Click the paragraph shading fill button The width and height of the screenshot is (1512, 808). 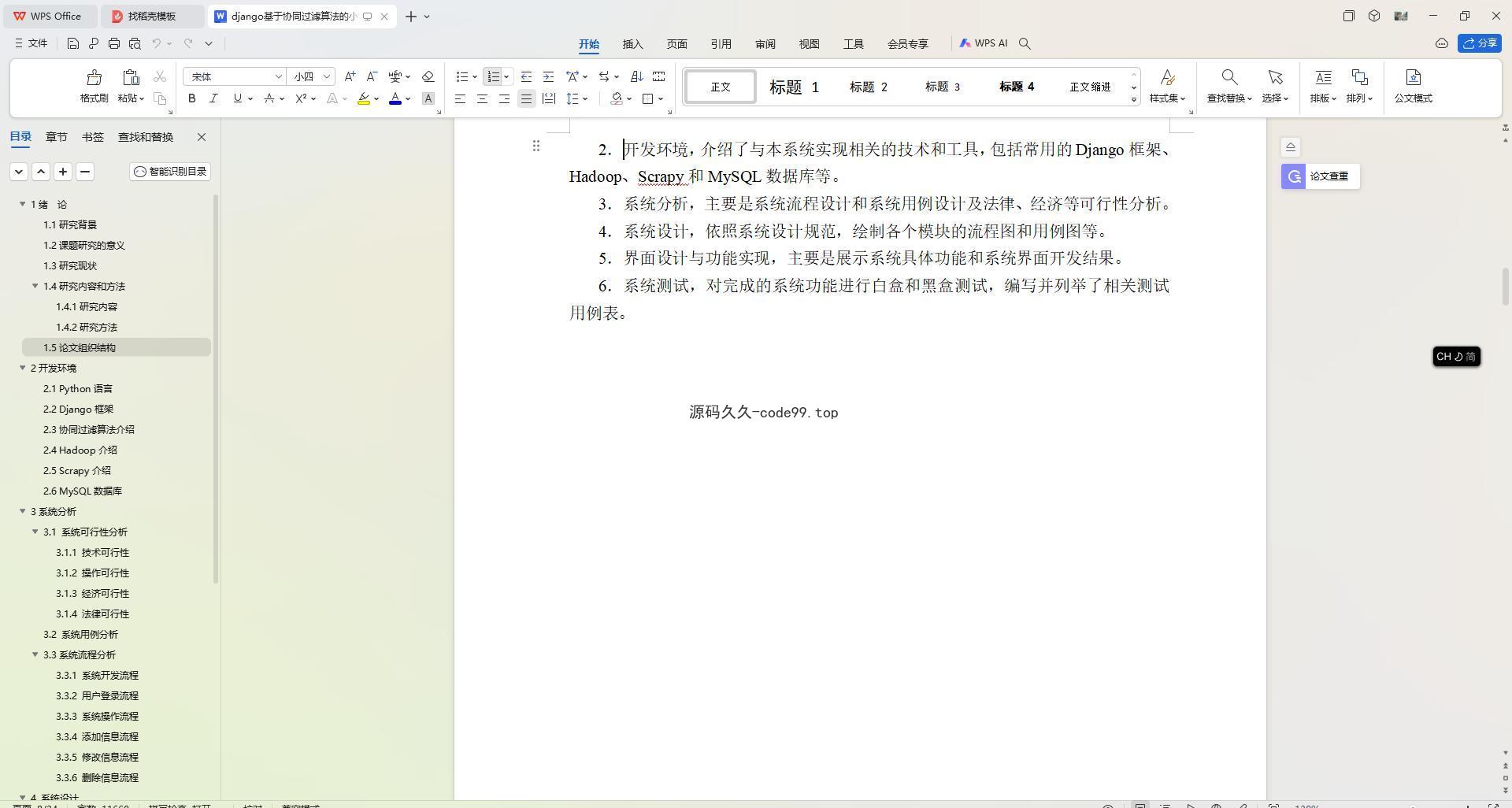[x=617, y=98]
